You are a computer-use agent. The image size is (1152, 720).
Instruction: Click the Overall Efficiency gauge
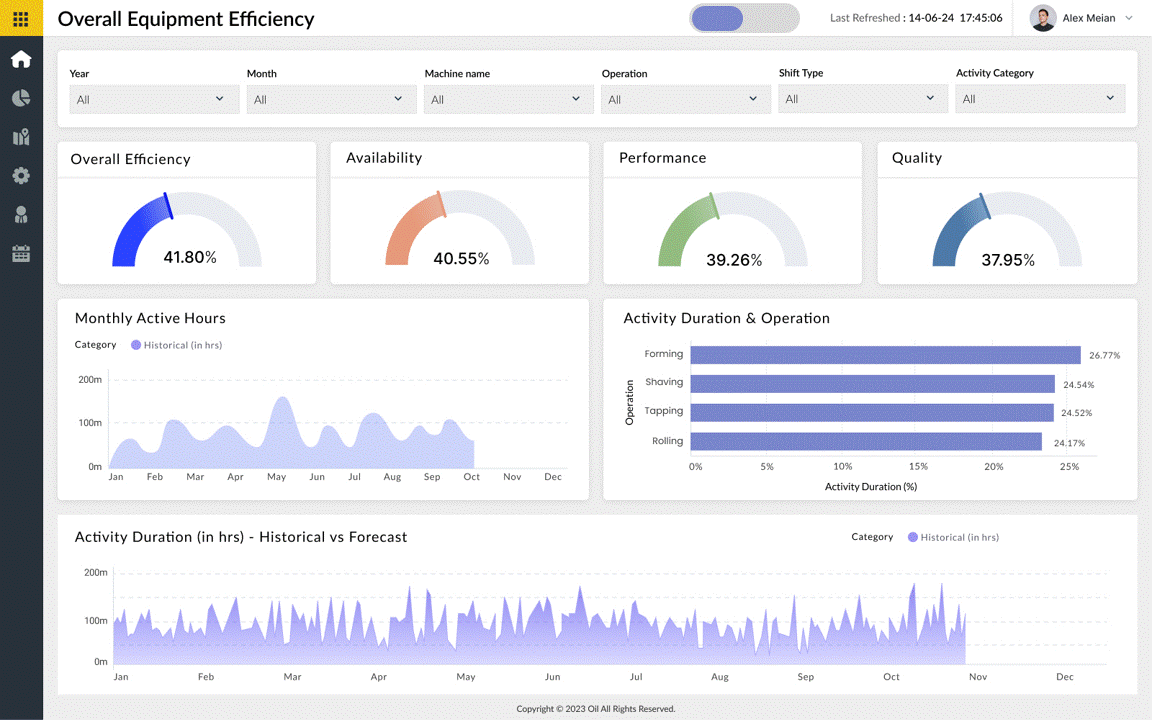point(187,232)
